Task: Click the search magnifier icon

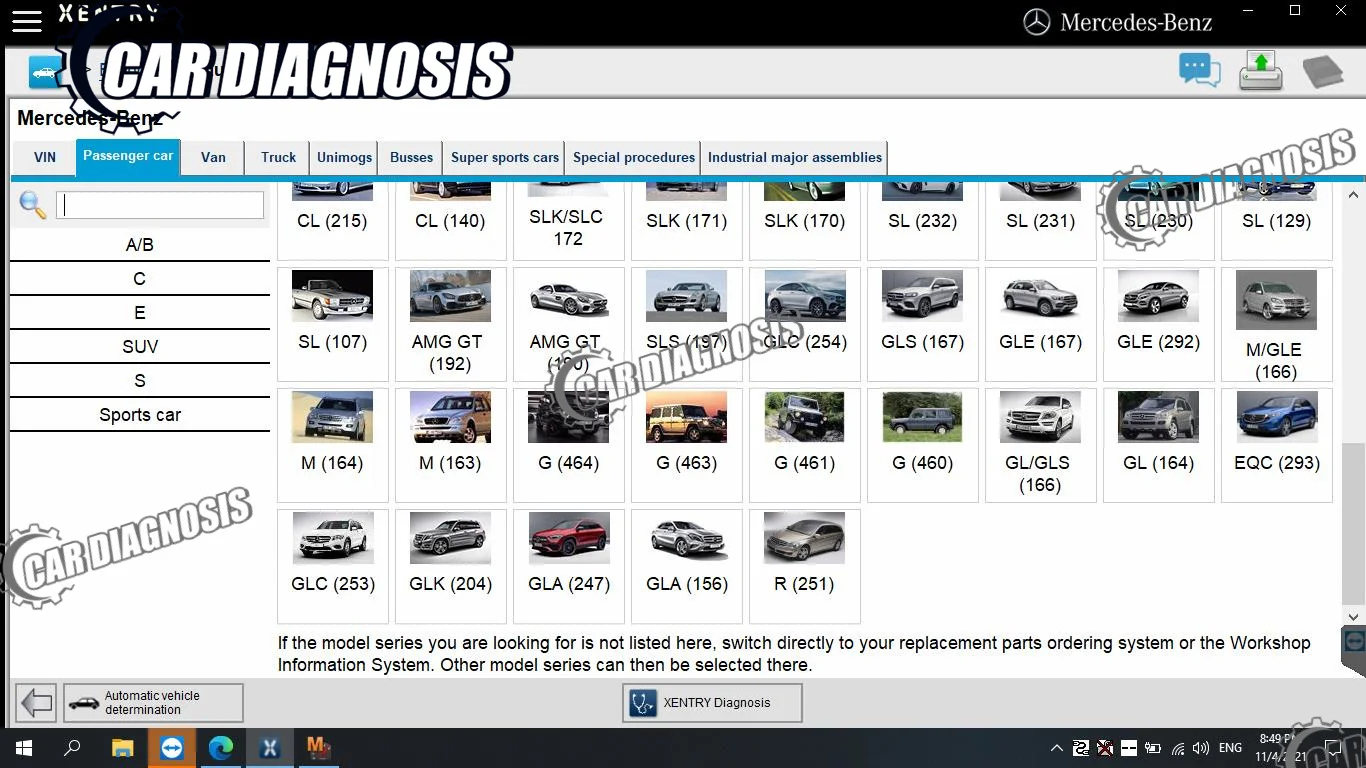Action: click(33, 205)
